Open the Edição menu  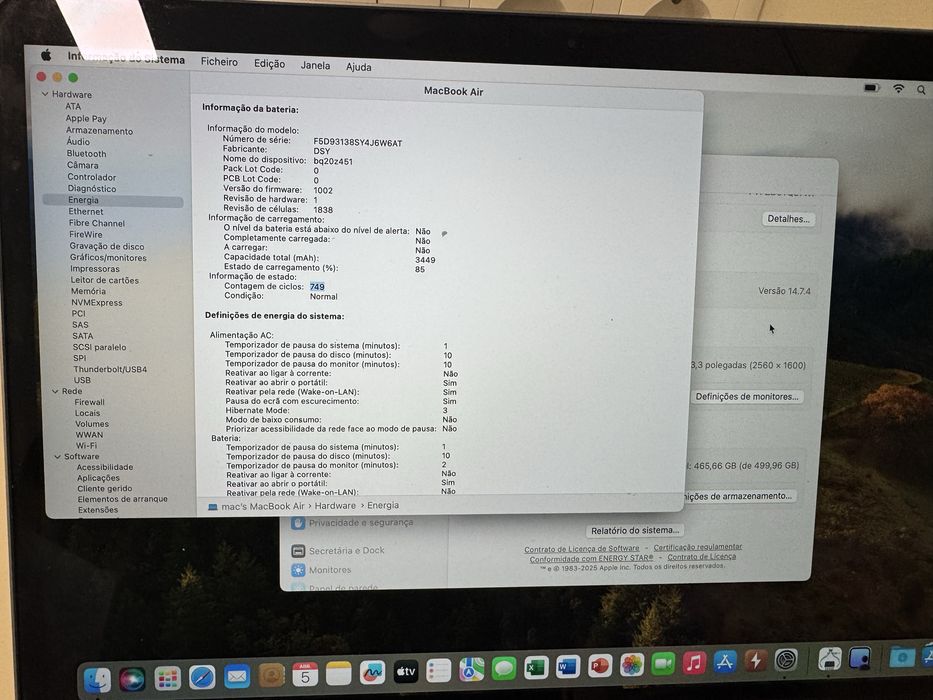tap(270, 63)
